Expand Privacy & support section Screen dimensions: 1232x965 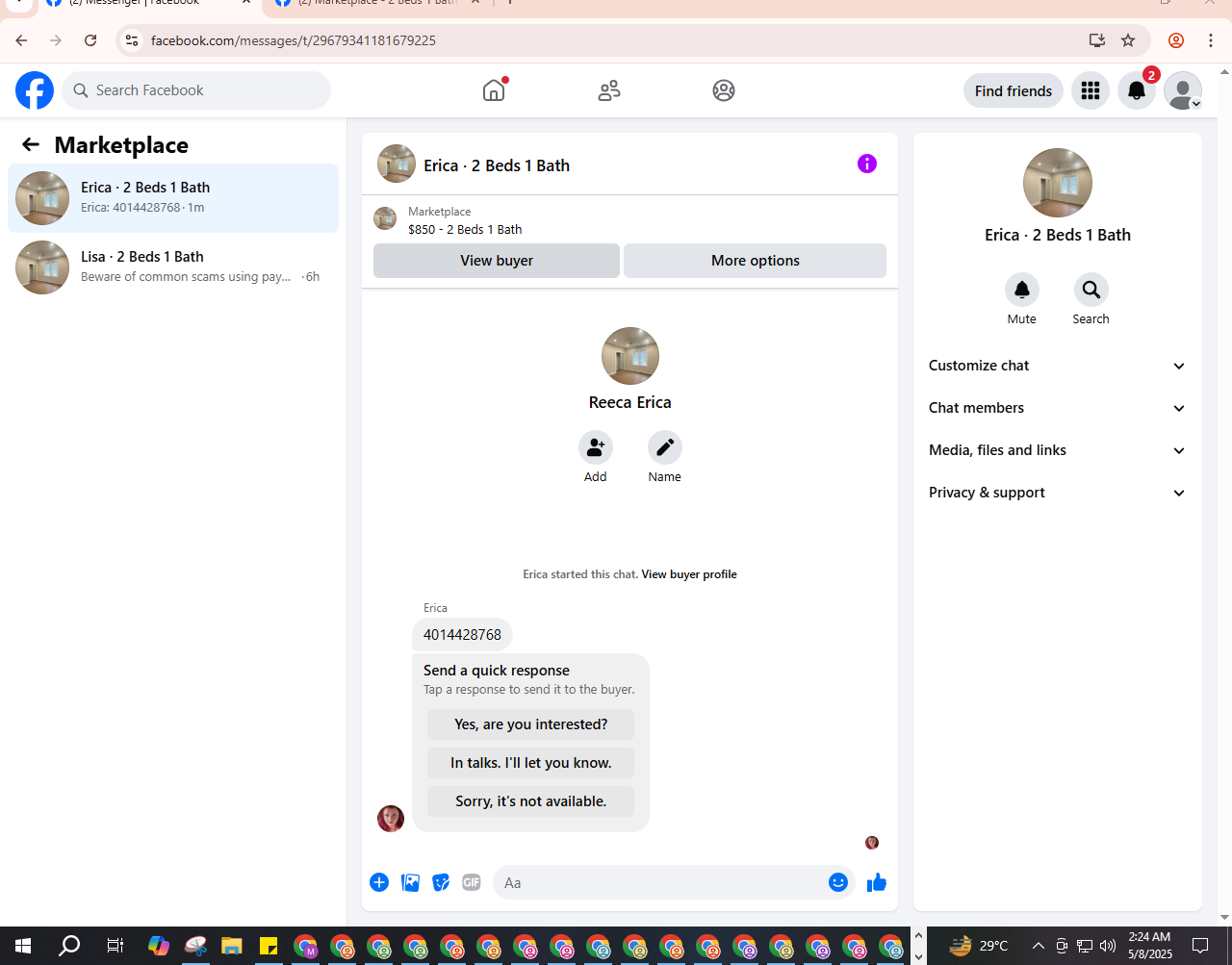tap(1058, 493)
